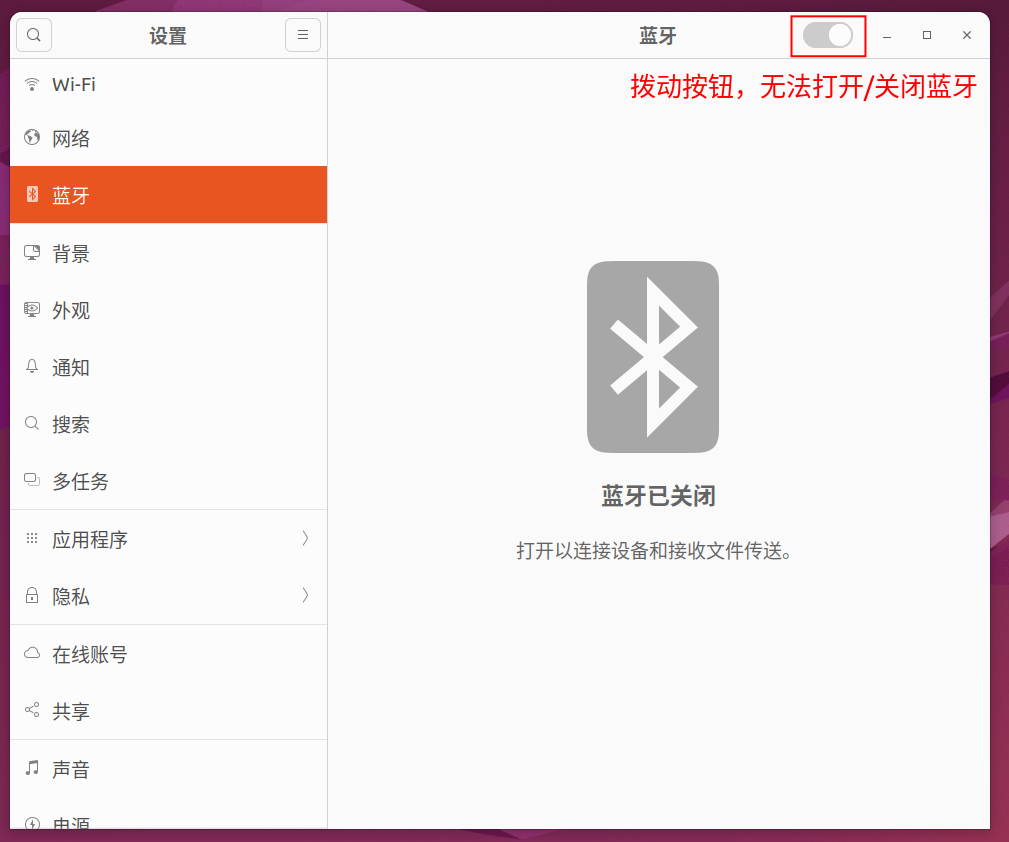Click the large gray Bluetooth logo graphic
The width and height of the screenshot is (1009, 842).
[x=653, y=357]
